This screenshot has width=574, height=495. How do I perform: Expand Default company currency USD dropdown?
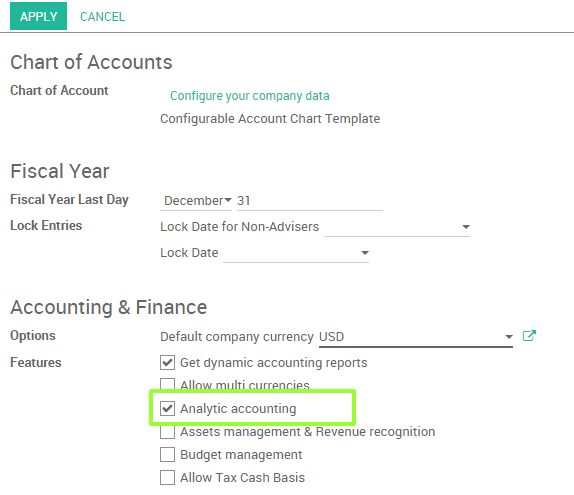coord(508,336)
